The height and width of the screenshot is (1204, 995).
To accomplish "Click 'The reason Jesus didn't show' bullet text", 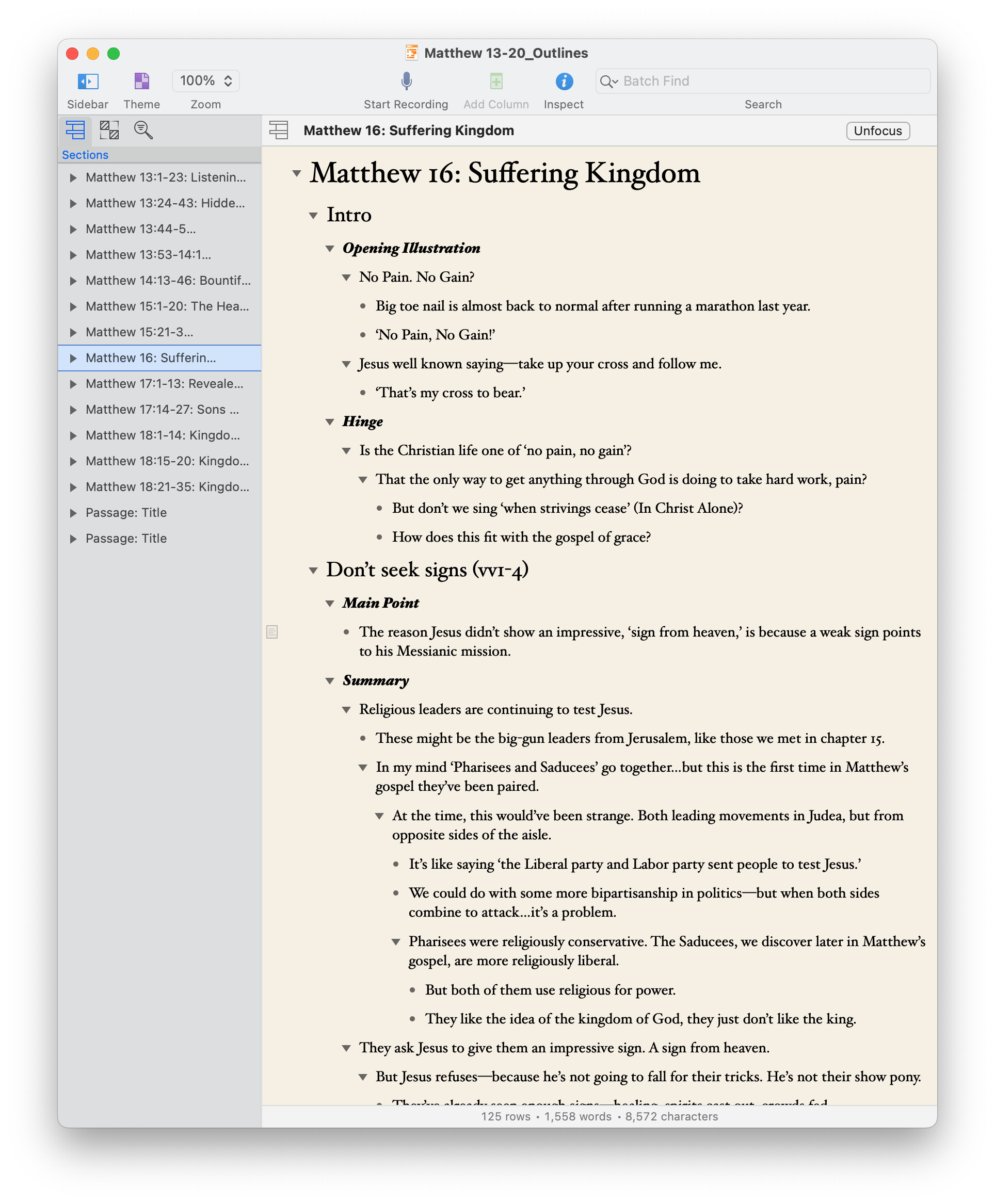I will tap(639, 641).
